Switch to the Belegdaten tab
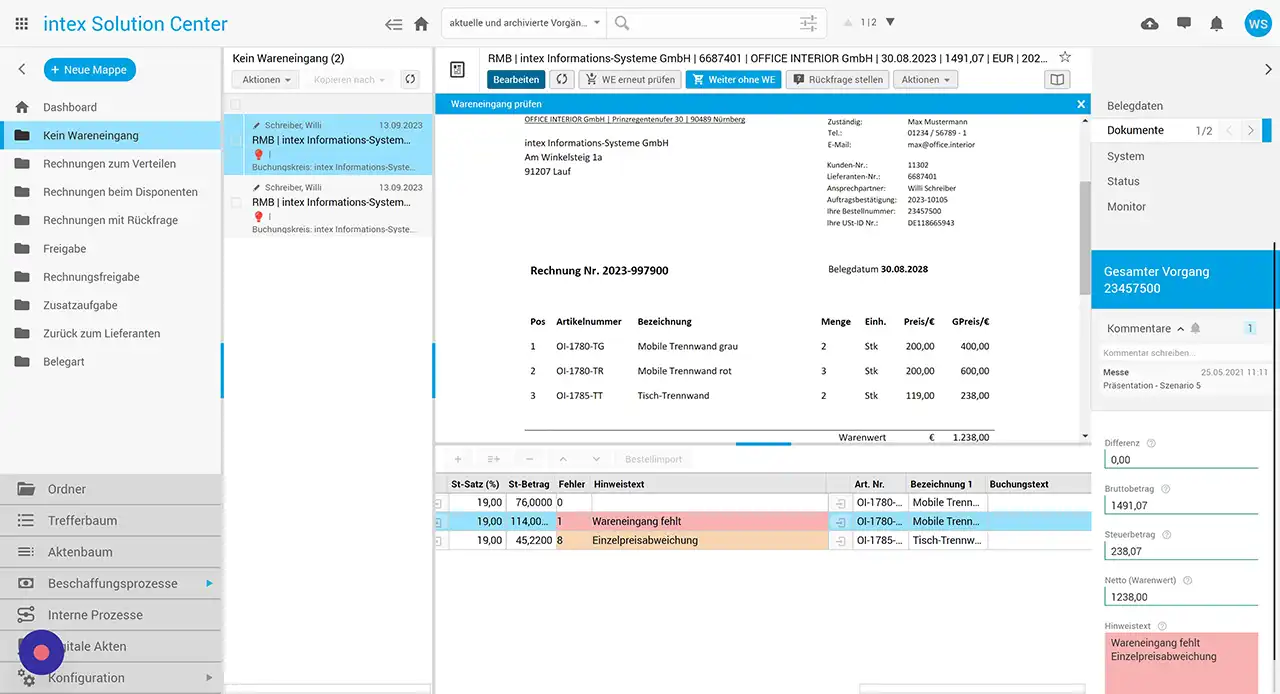The width and height of the screenshot is (1280, 694). pyautogui.click(x=1134, y=106)
